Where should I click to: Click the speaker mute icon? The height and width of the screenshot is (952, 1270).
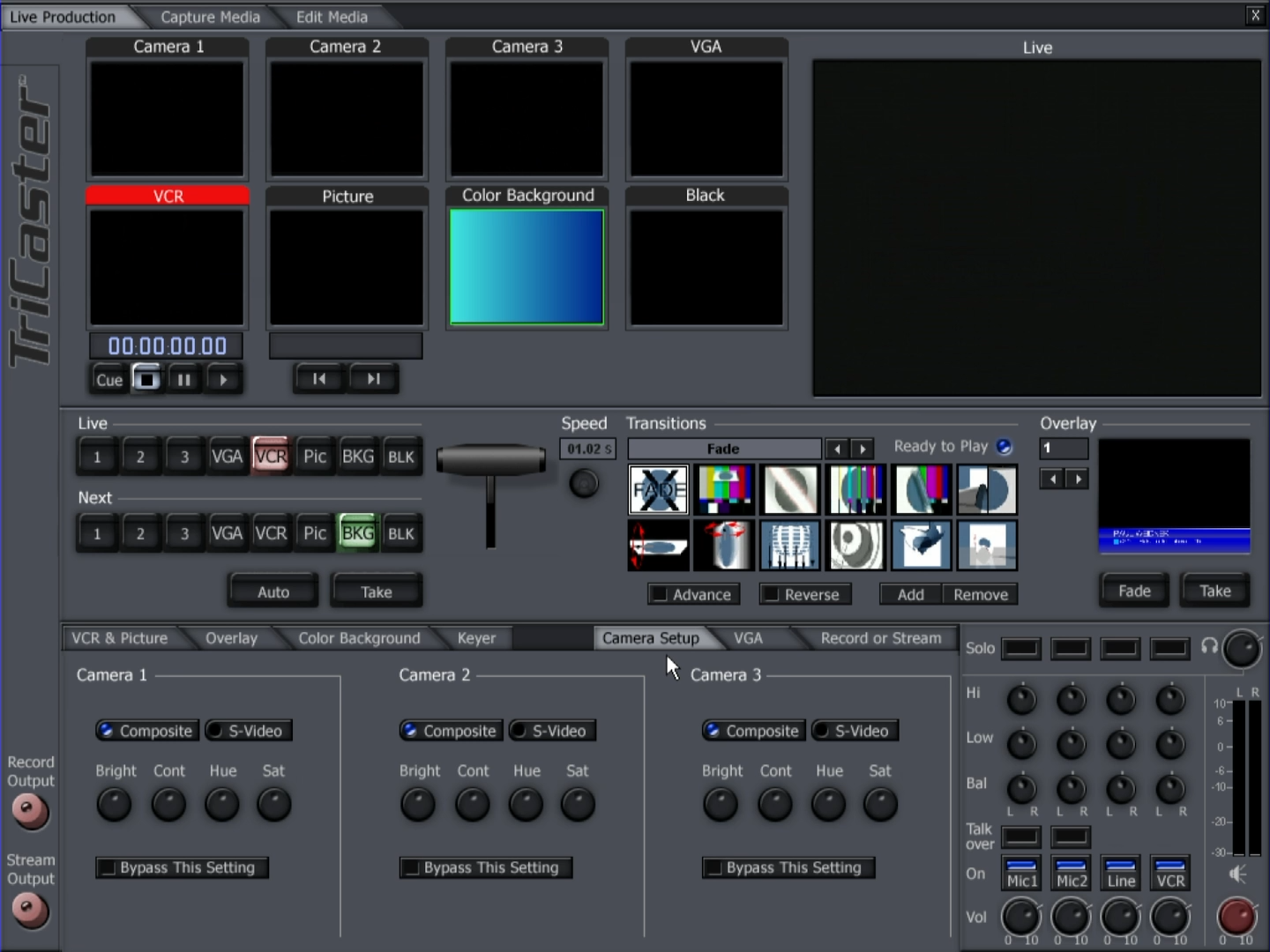(x=1237, y=874)
